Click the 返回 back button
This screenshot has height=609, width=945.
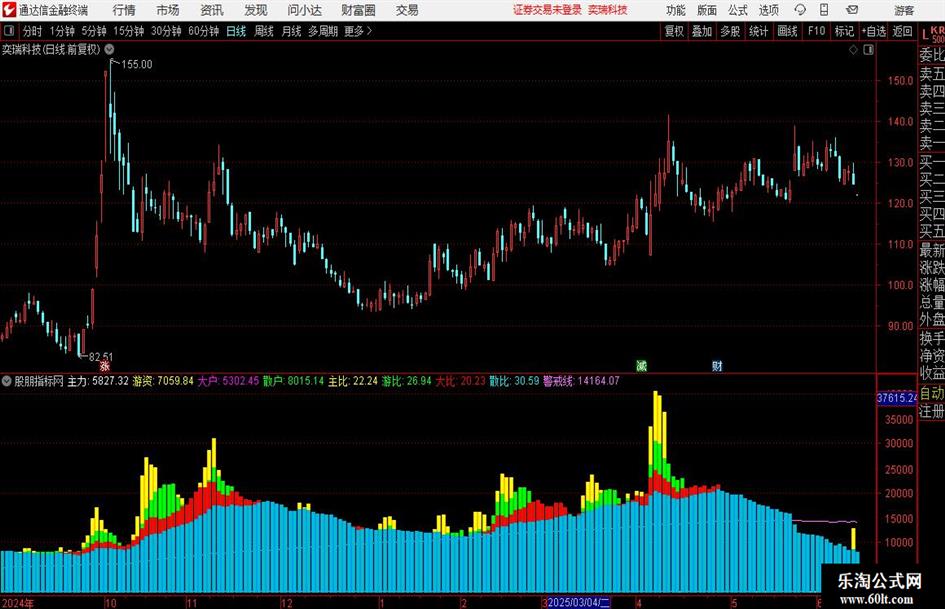tap(902, 31)
